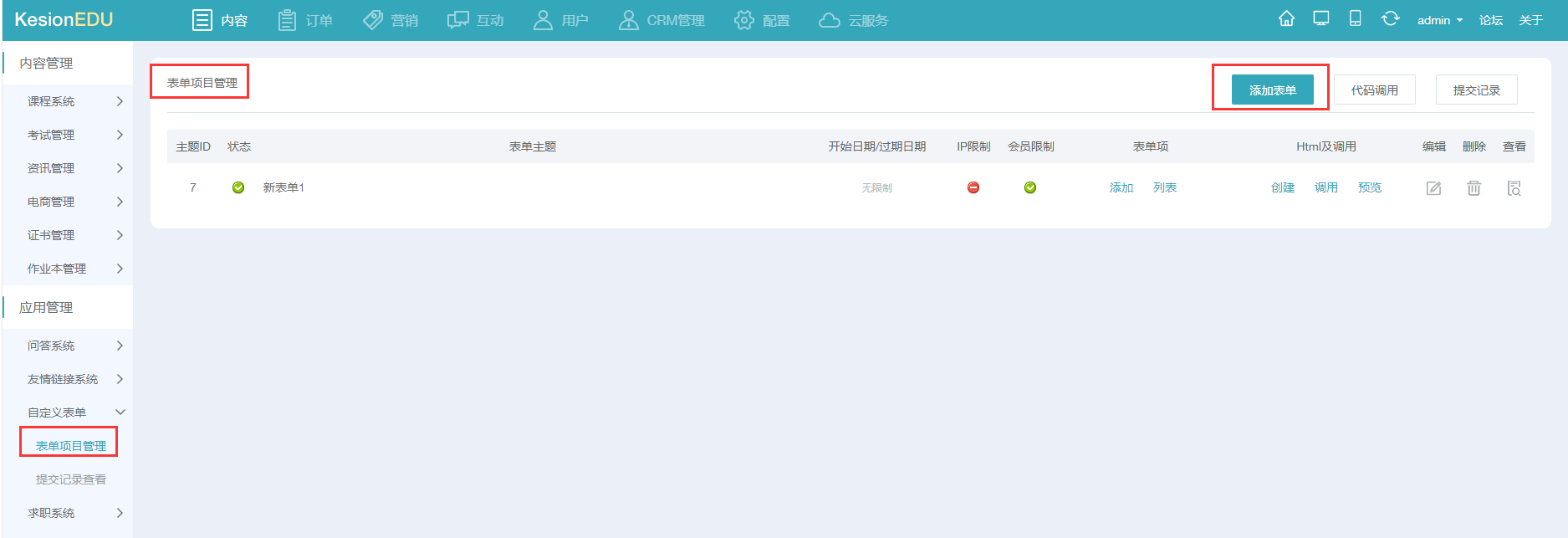Toggle the red IP限制 status icon
1568x538 pixels.
(x=973, y=187)
